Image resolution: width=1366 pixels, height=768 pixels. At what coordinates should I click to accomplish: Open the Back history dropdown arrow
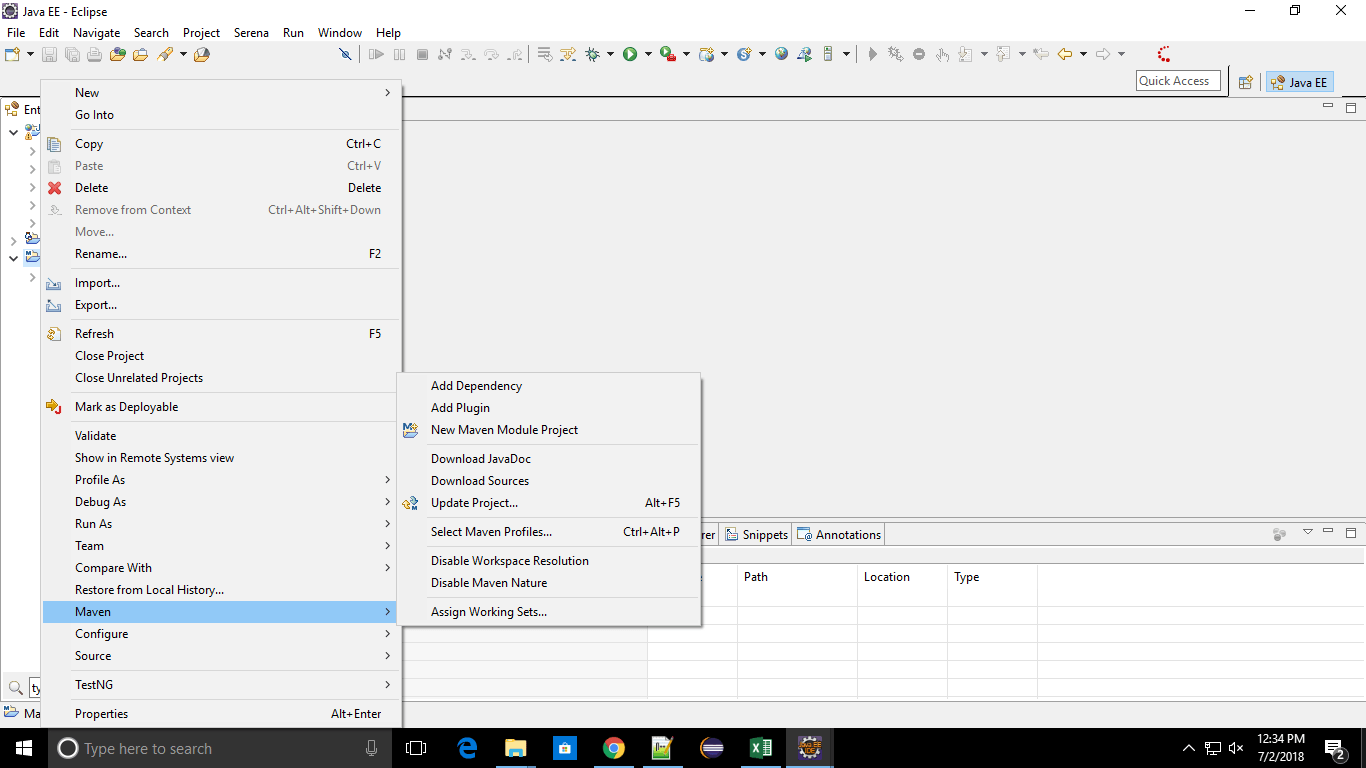1083,54
